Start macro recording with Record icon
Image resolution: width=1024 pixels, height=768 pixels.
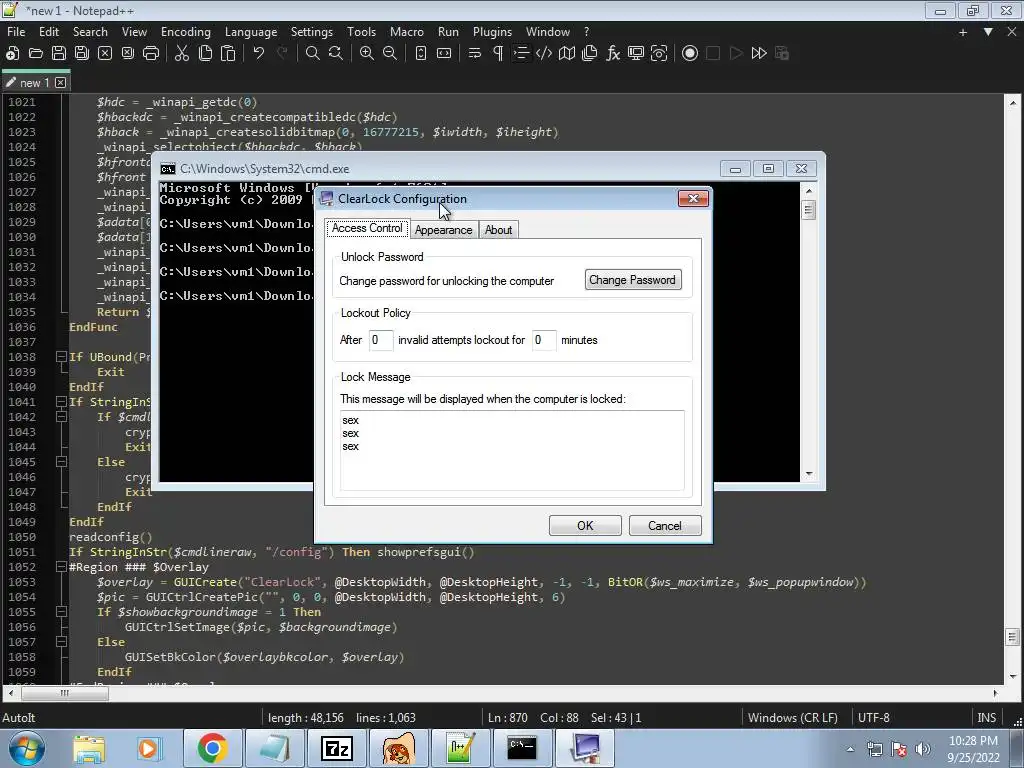(690, 54)
